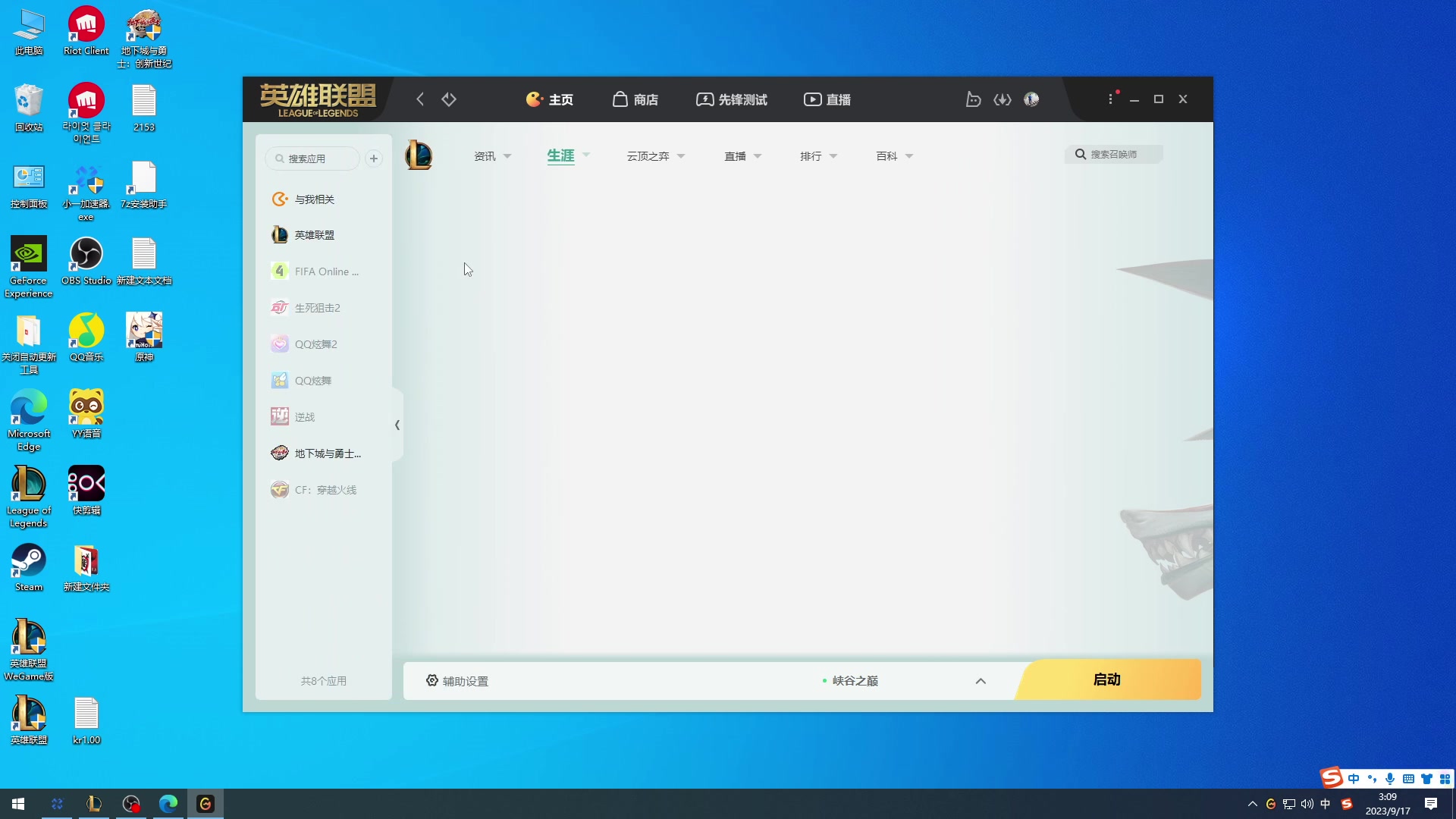Open the download manager icon in header
This screenshot has height=819, width=1456.
(x=1003, y=99)
